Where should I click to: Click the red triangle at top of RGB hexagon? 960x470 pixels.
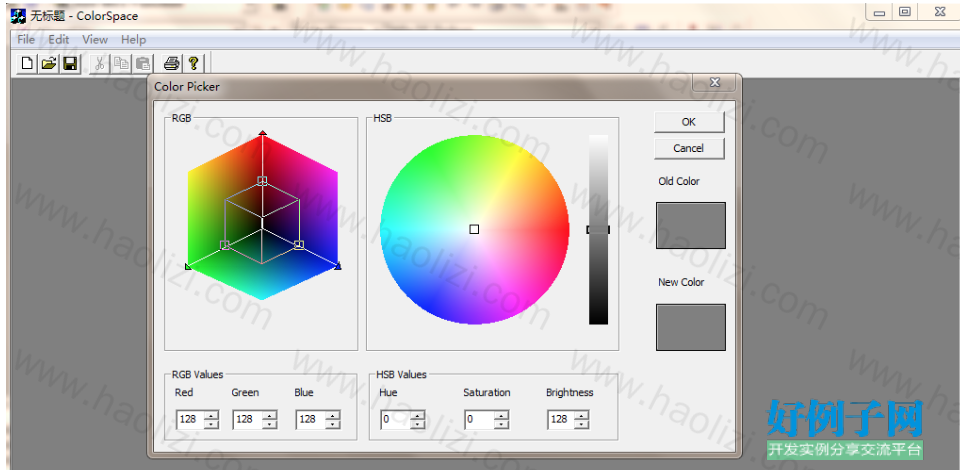(x=263, y=132)
